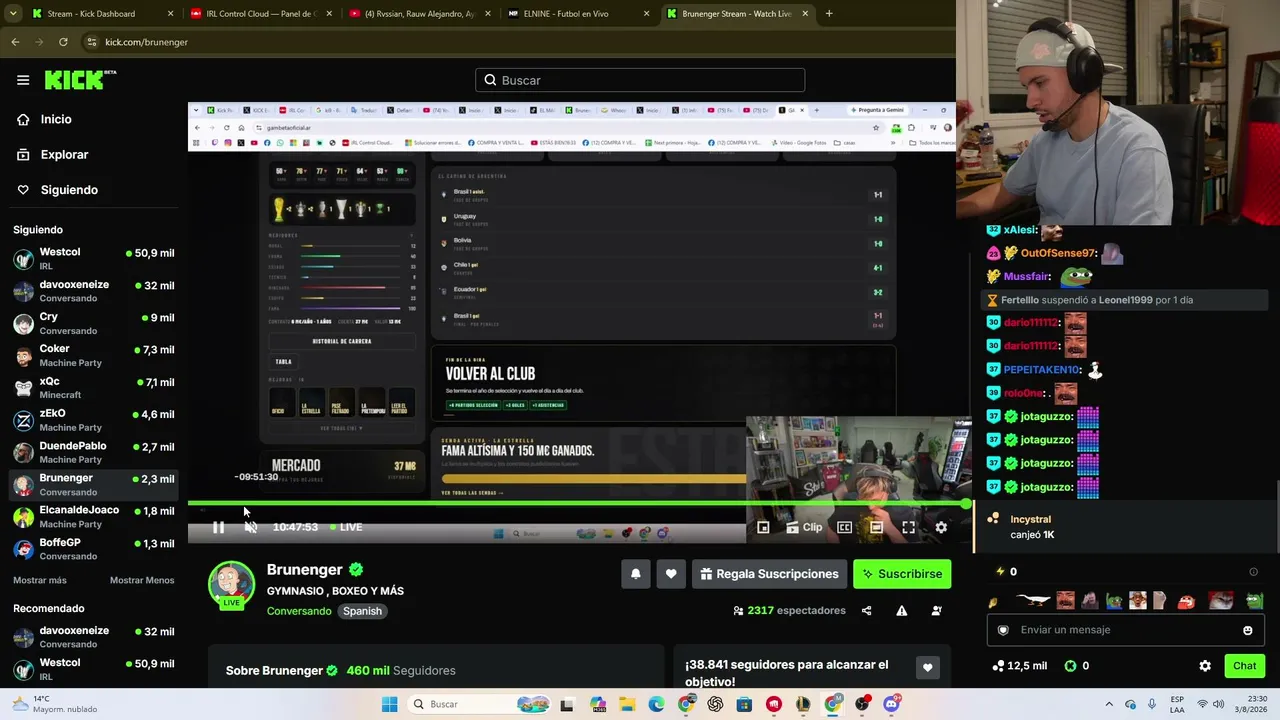Open File Explorer from the taskbar
This screenshot has width=1280, height=720.
(627, 704)
